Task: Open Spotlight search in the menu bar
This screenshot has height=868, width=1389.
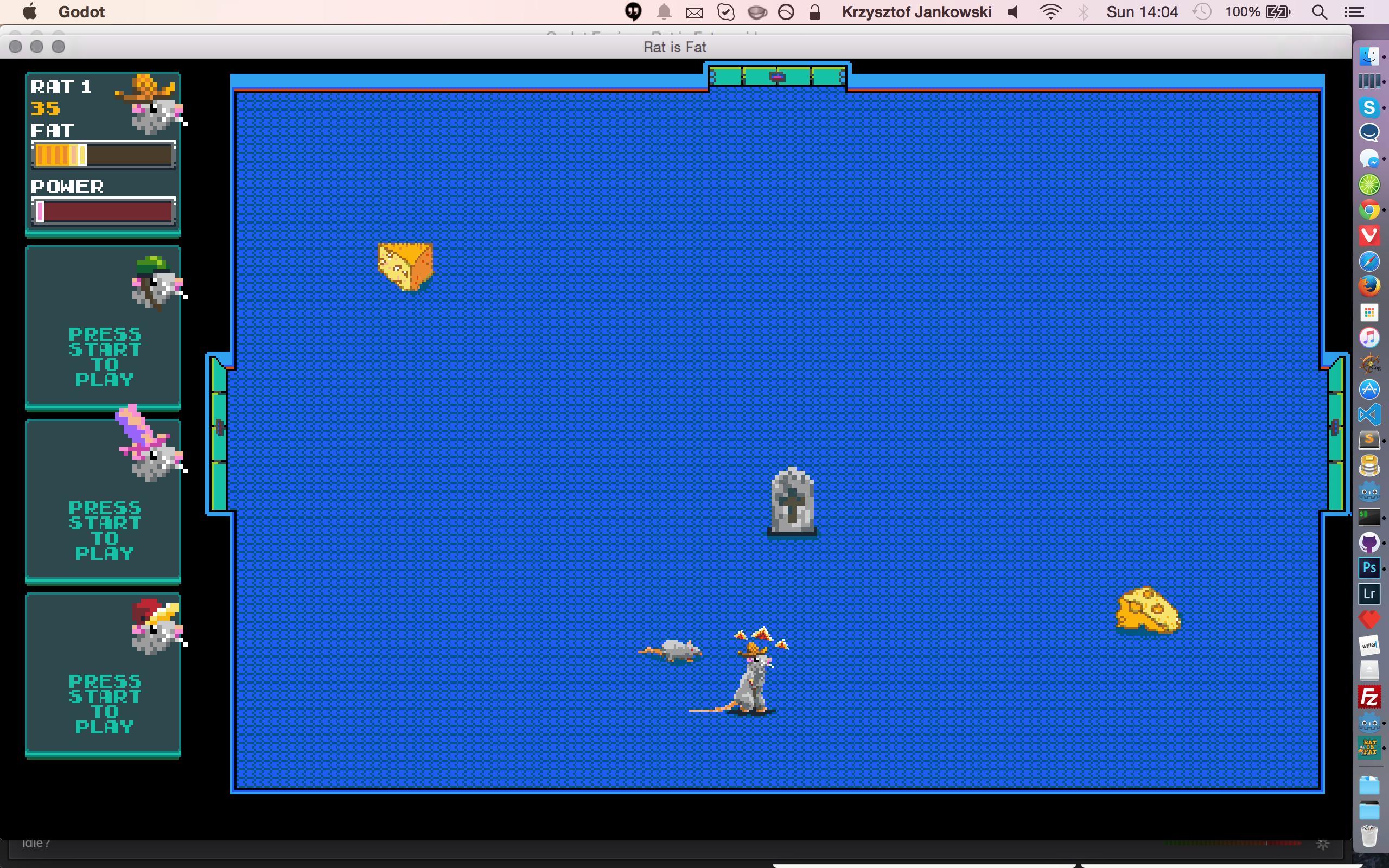Action: click(1319, 12)
